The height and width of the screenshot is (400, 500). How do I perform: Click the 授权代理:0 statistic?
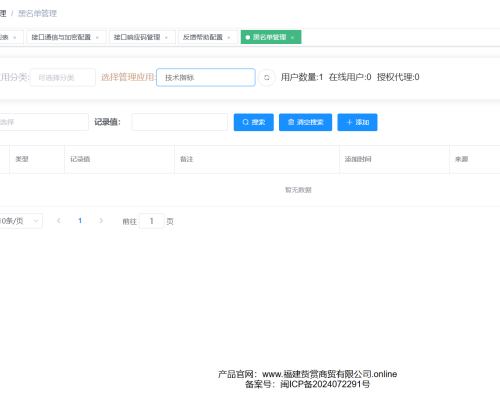[398, 77]
